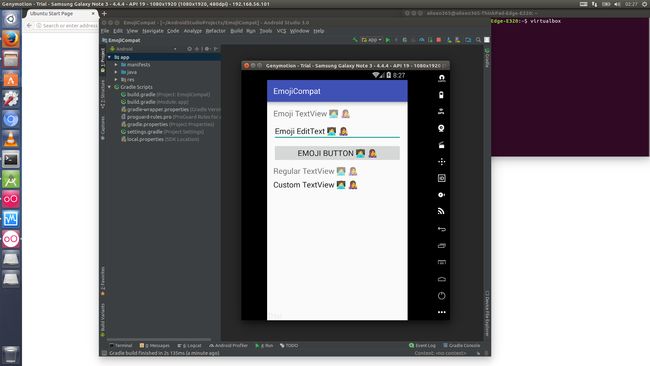The image size is (650, 366).
Task: Open a new Firefox tab with plus button
Action: tap(104, 14)
